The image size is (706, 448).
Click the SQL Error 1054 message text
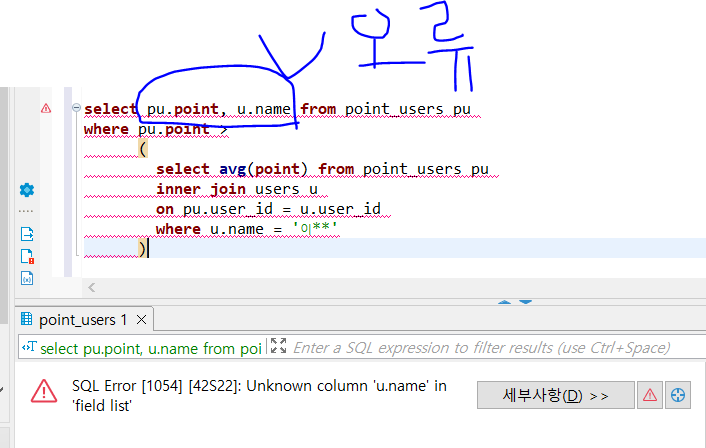tap(259, 396)
